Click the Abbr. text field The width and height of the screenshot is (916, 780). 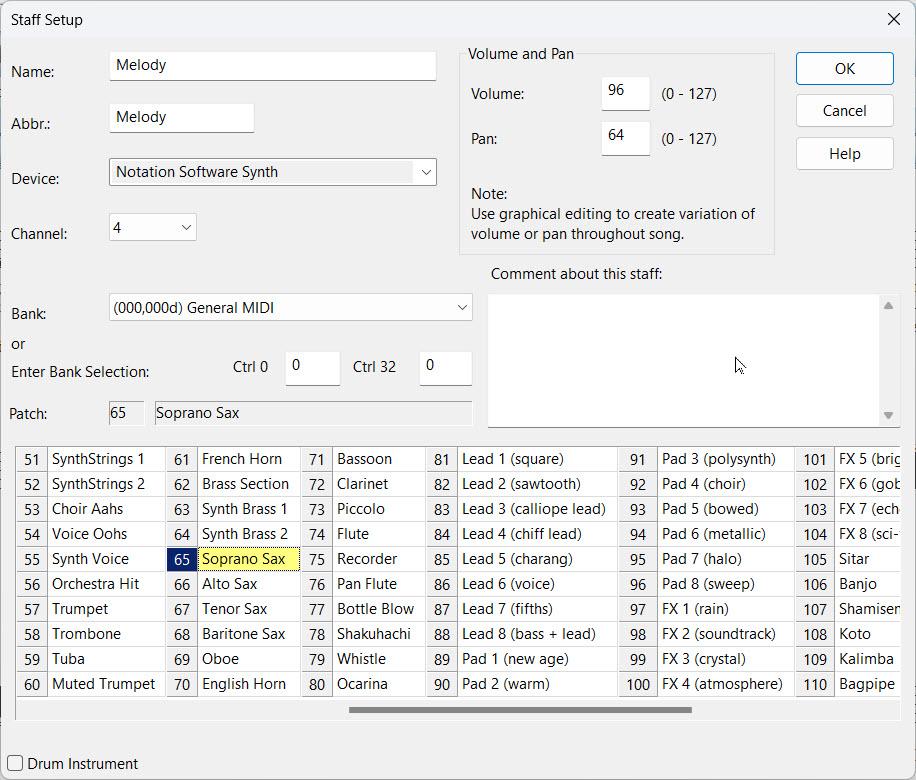[181, 118]
